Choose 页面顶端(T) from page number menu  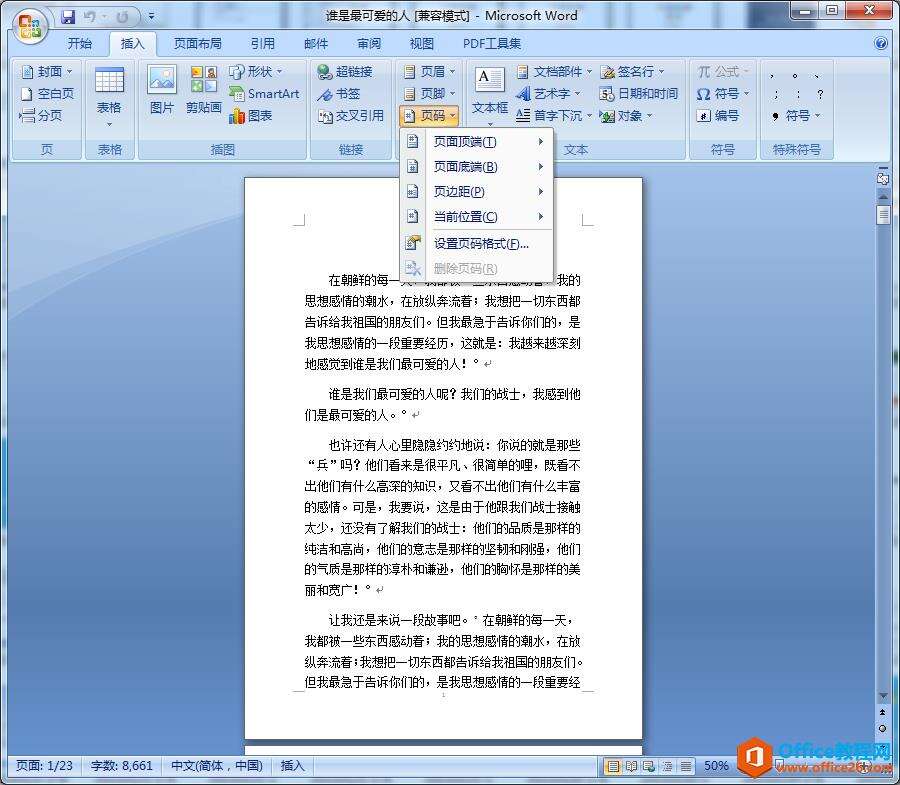click(x=476, y=142)
